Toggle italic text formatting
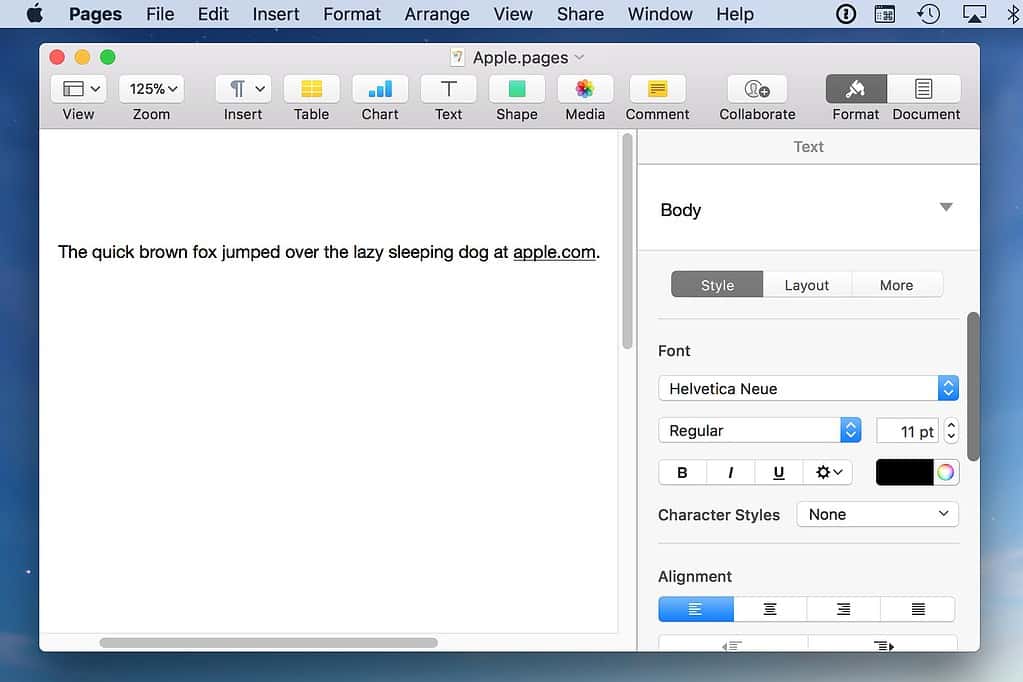The width and height of the screenshot is (1023, 682). pyautogui.click(x=730, y=471)
